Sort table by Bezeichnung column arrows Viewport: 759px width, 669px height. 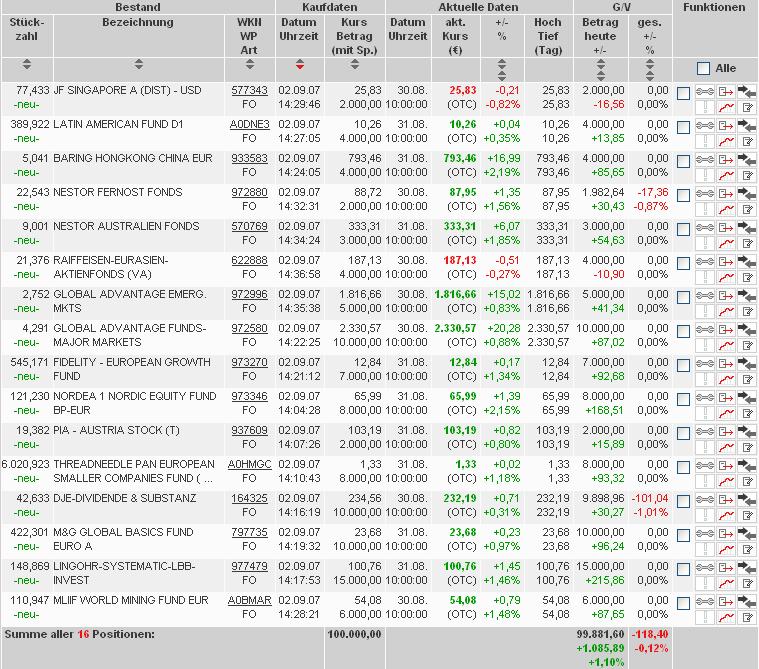(x=139, y=64)
